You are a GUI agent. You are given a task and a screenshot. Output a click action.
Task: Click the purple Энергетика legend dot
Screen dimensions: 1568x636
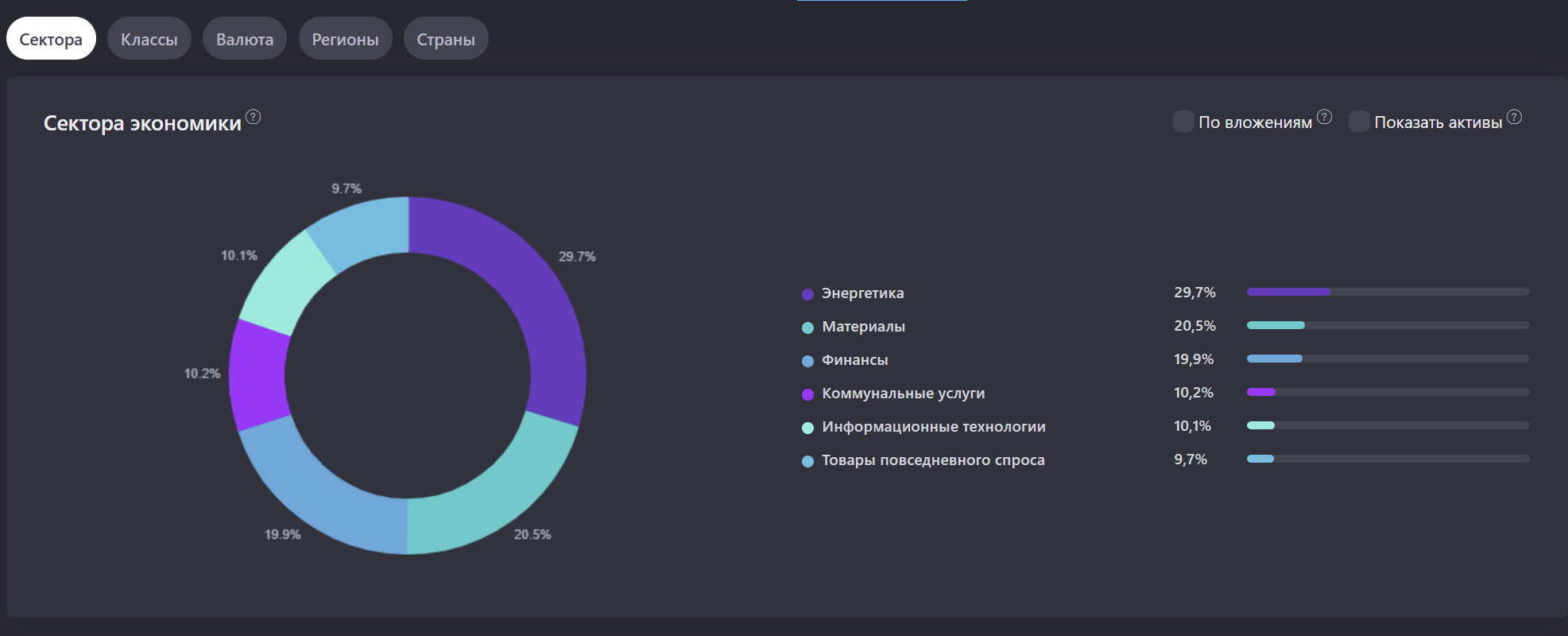807,294
